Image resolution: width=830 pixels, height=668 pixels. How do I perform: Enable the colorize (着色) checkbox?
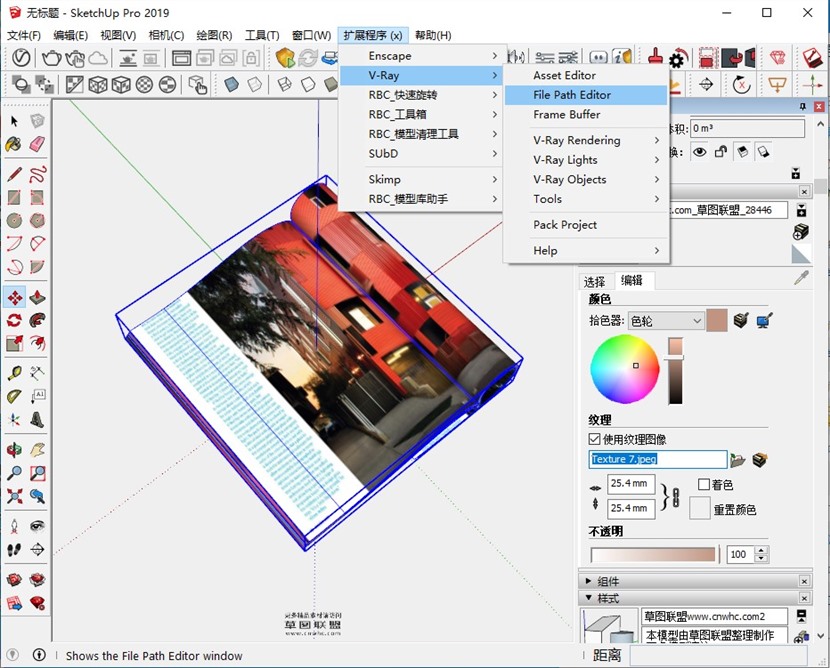pos(703,484)
